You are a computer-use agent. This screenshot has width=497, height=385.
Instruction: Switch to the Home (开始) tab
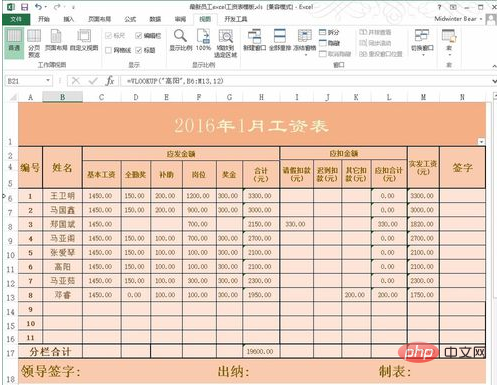pos(44,19)
